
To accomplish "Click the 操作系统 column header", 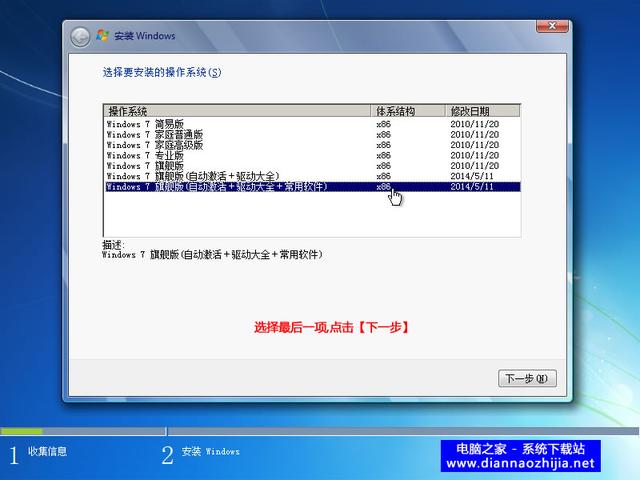I will (x=237, y=111).
